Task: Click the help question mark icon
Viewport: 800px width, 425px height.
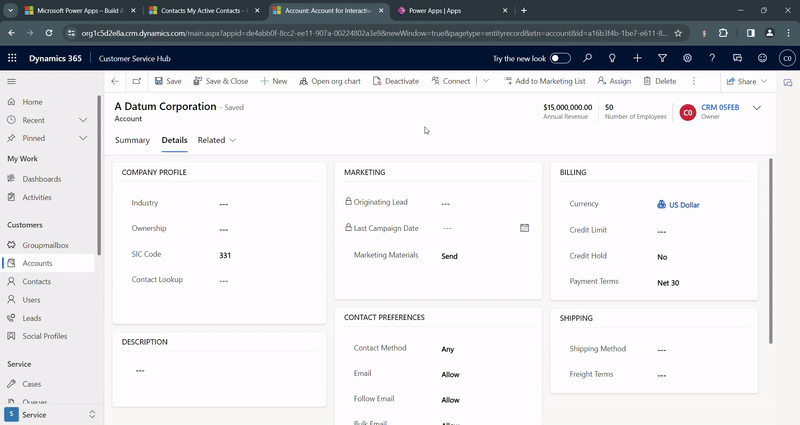Action: coord(713,58)
